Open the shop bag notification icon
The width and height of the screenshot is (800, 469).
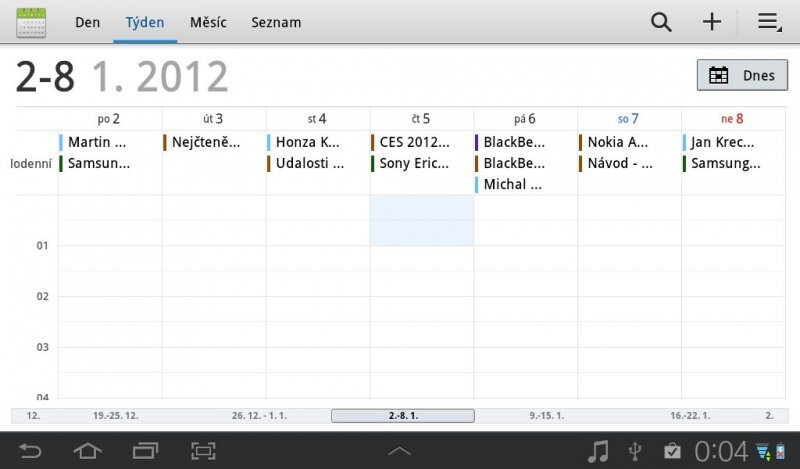point(672,451)
